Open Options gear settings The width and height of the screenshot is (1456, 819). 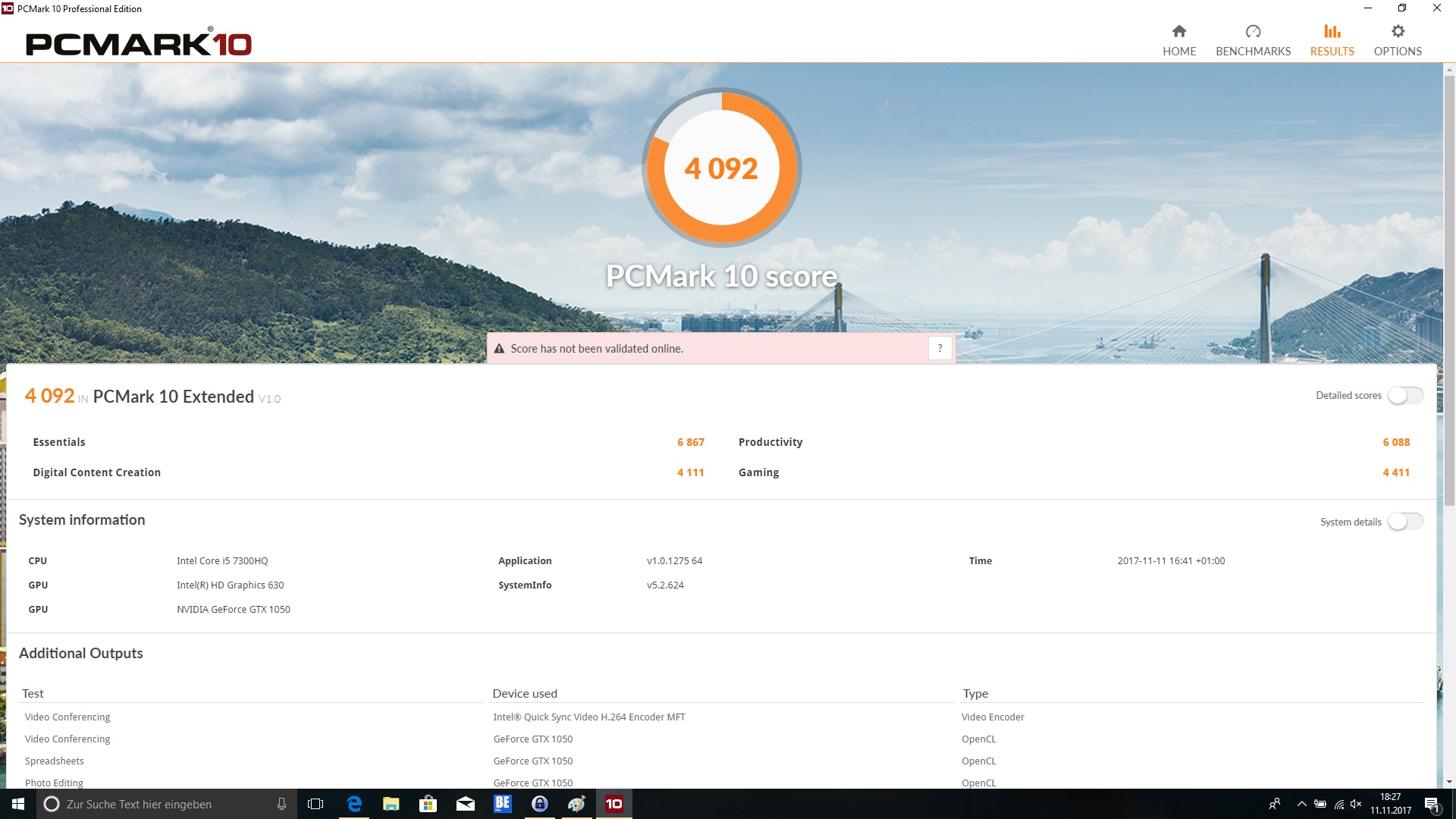[1398, 32]
